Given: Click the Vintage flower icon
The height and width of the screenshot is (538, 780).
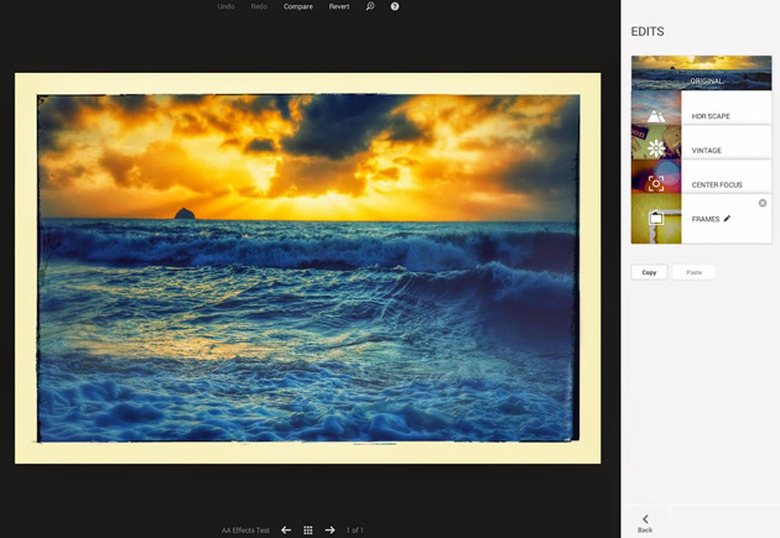Looking at the screenshot, I should pyautogui.click(x=656, y=149).
